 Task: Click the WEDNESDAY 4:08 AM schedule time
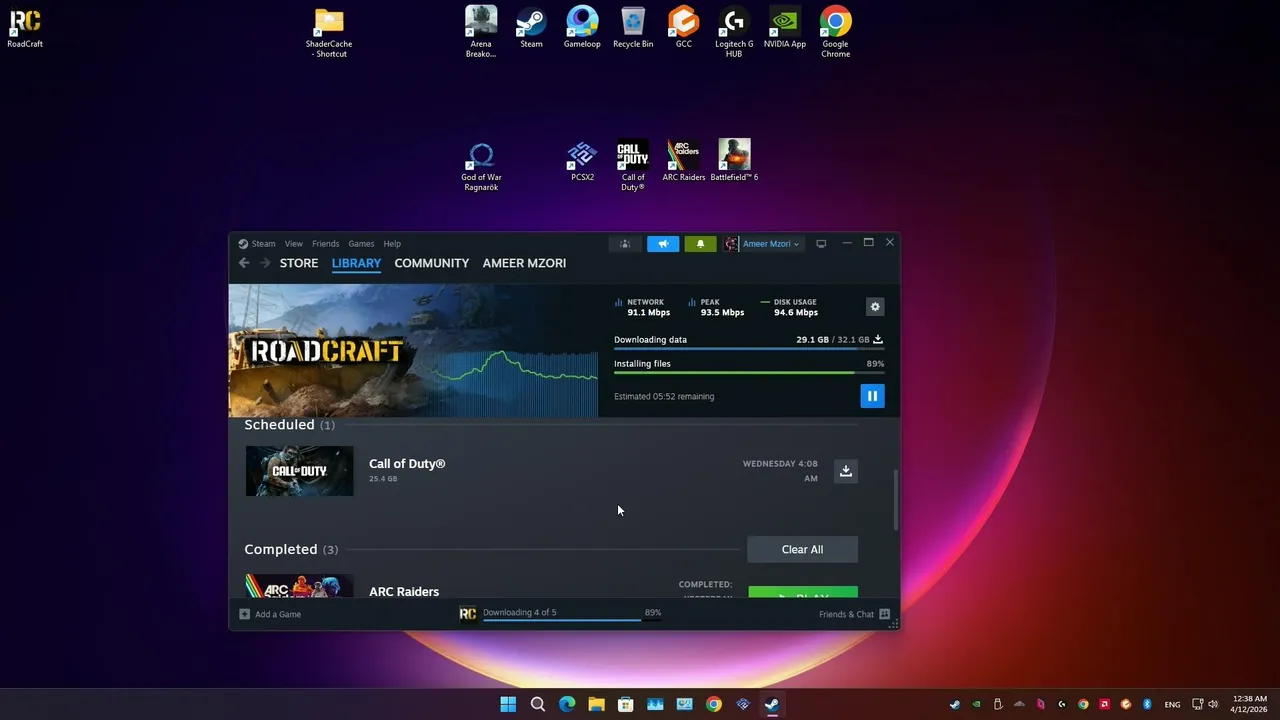[780, 471]
